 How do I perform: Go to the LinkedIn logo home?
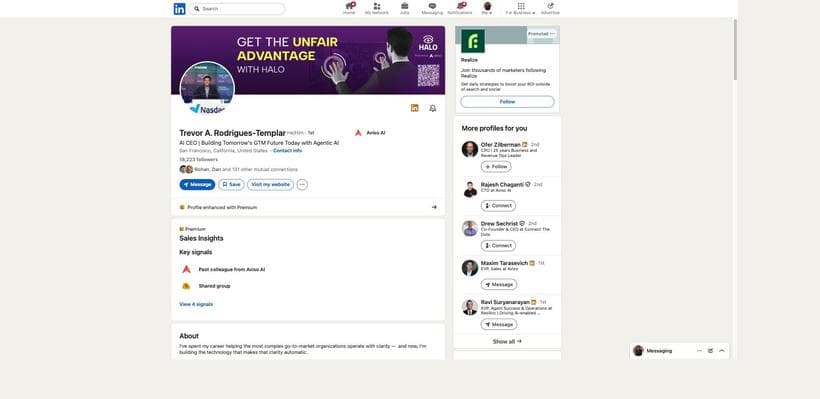click(x=179, y=9)
